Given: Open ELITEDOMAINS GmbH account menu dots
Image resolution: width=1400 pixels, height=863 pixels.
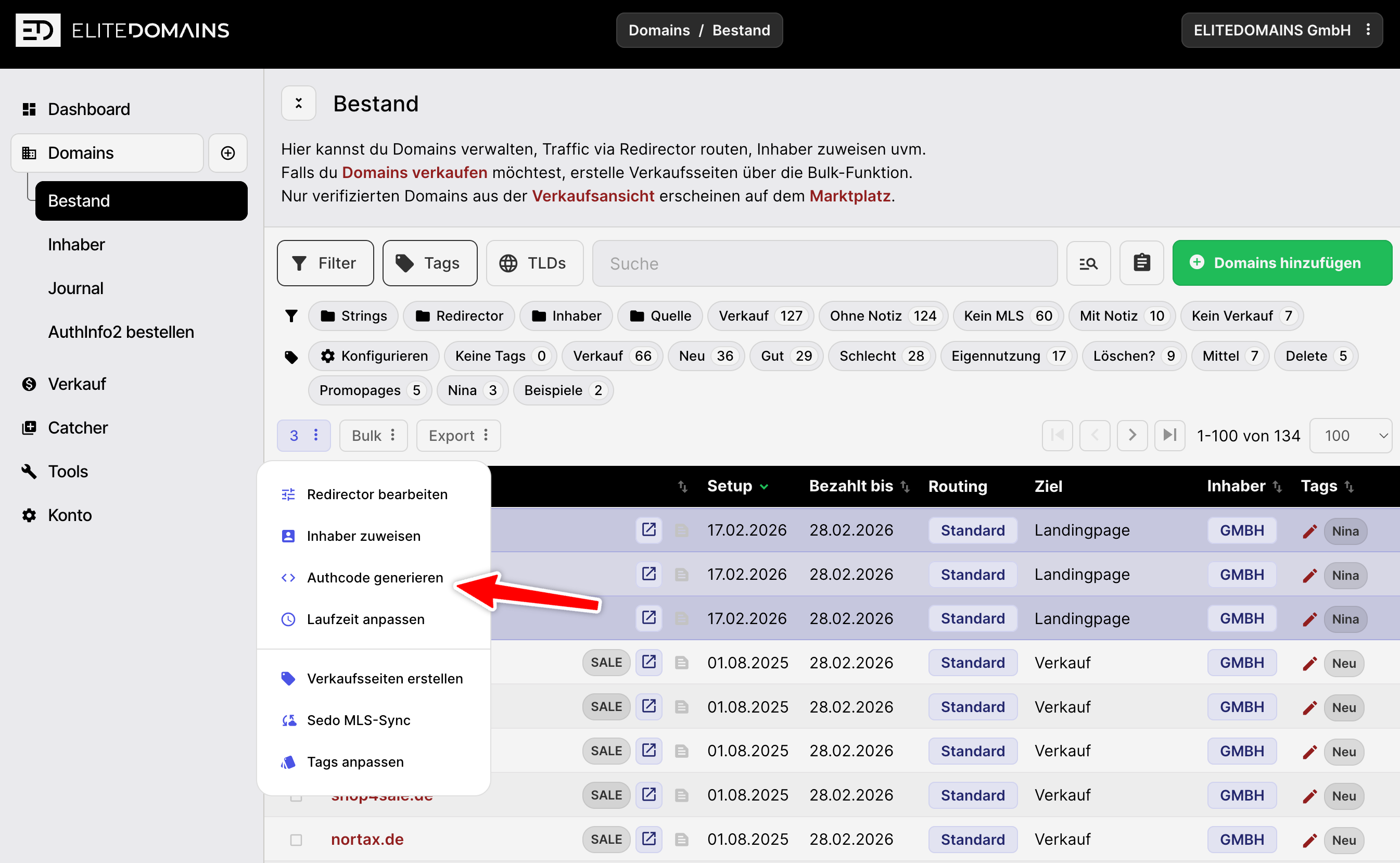Looking at the screenshot, I should coord(1369,30).
